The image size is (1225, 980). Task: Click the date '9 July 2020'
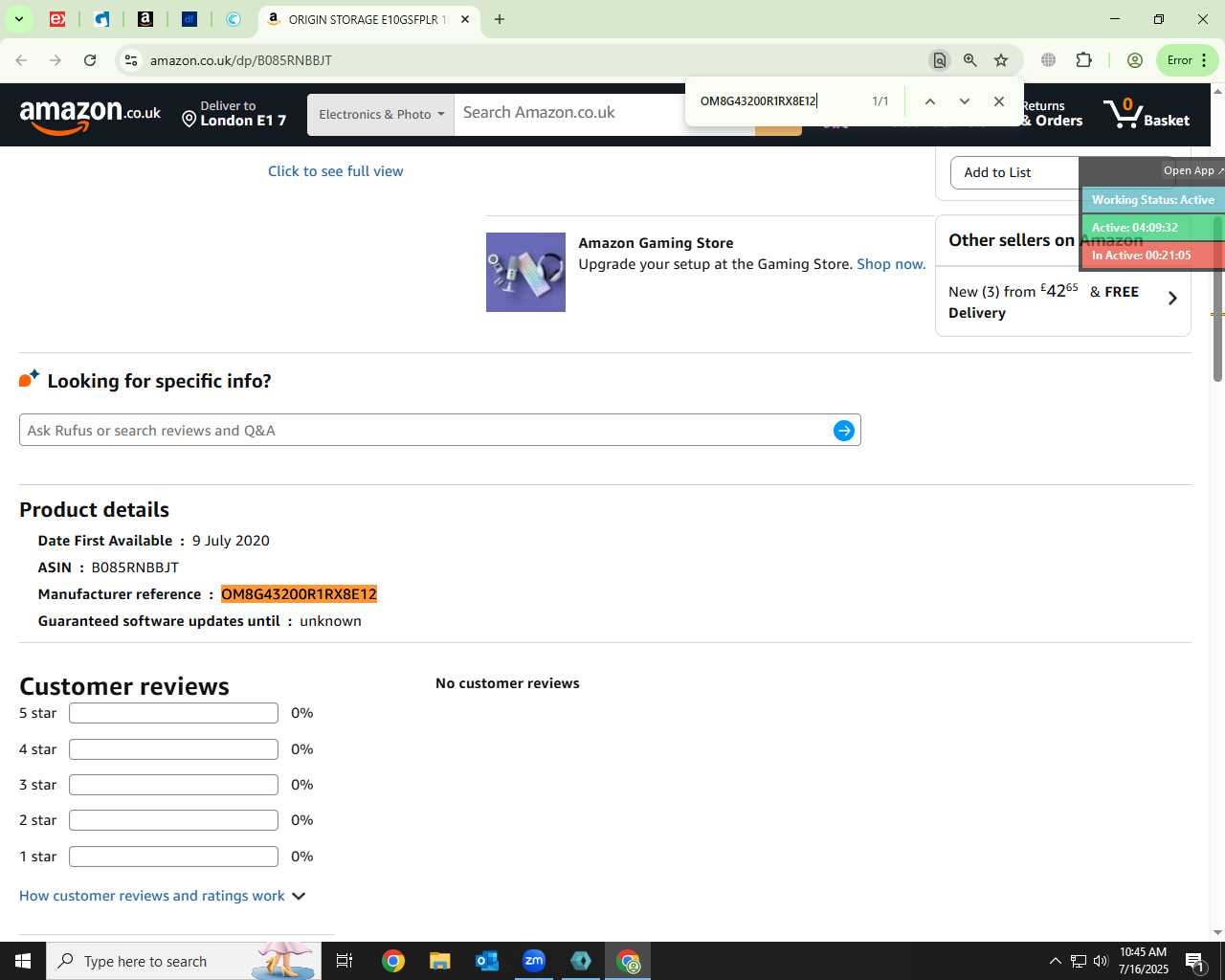(231, 541)
